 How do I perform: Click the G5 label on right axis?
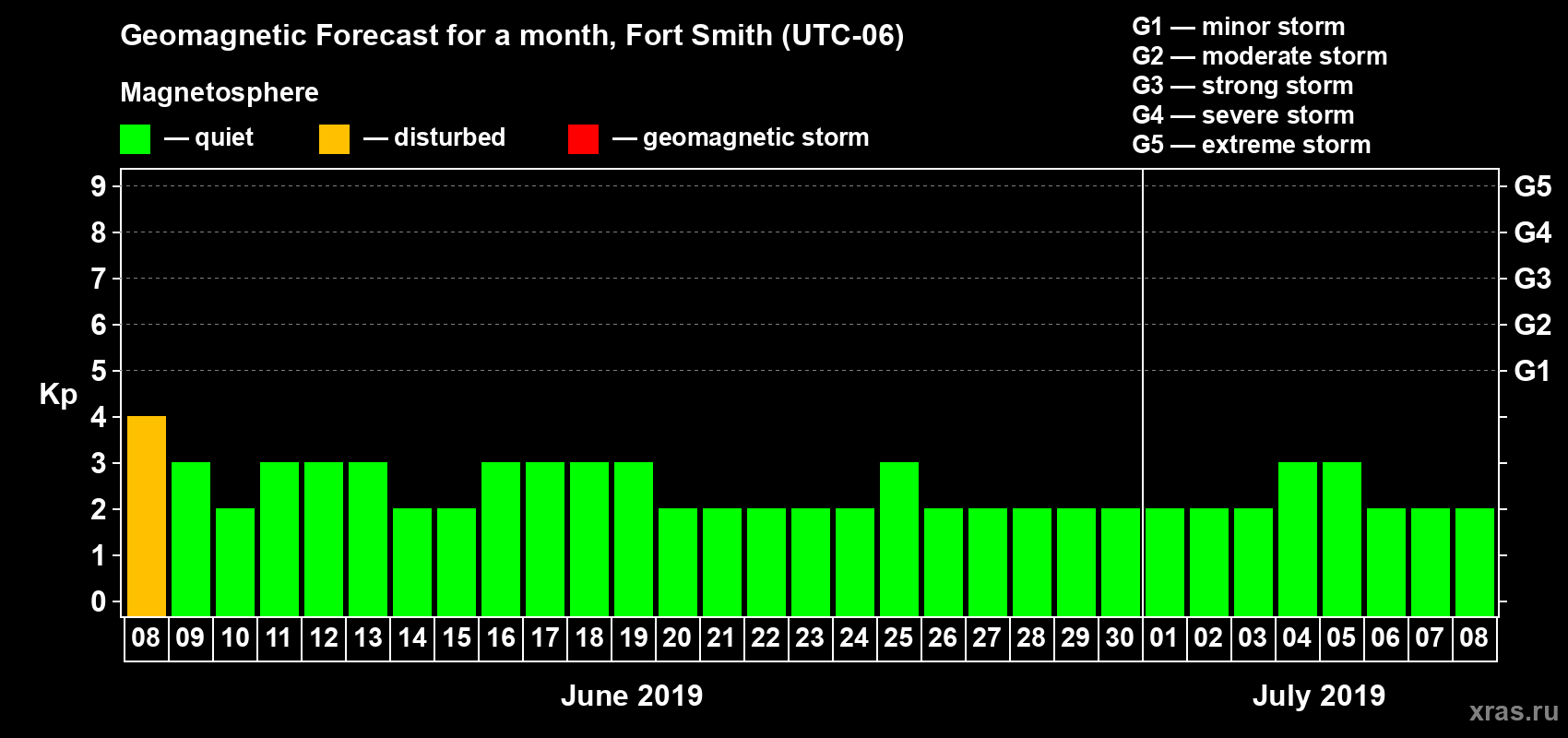(x=1533, y=186)
